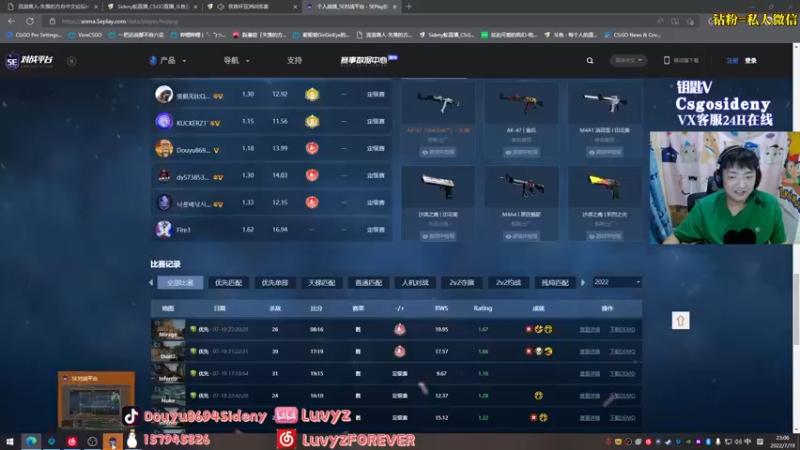
Task: Open the Inferno map thumbnail
Action: click(168, 373)
